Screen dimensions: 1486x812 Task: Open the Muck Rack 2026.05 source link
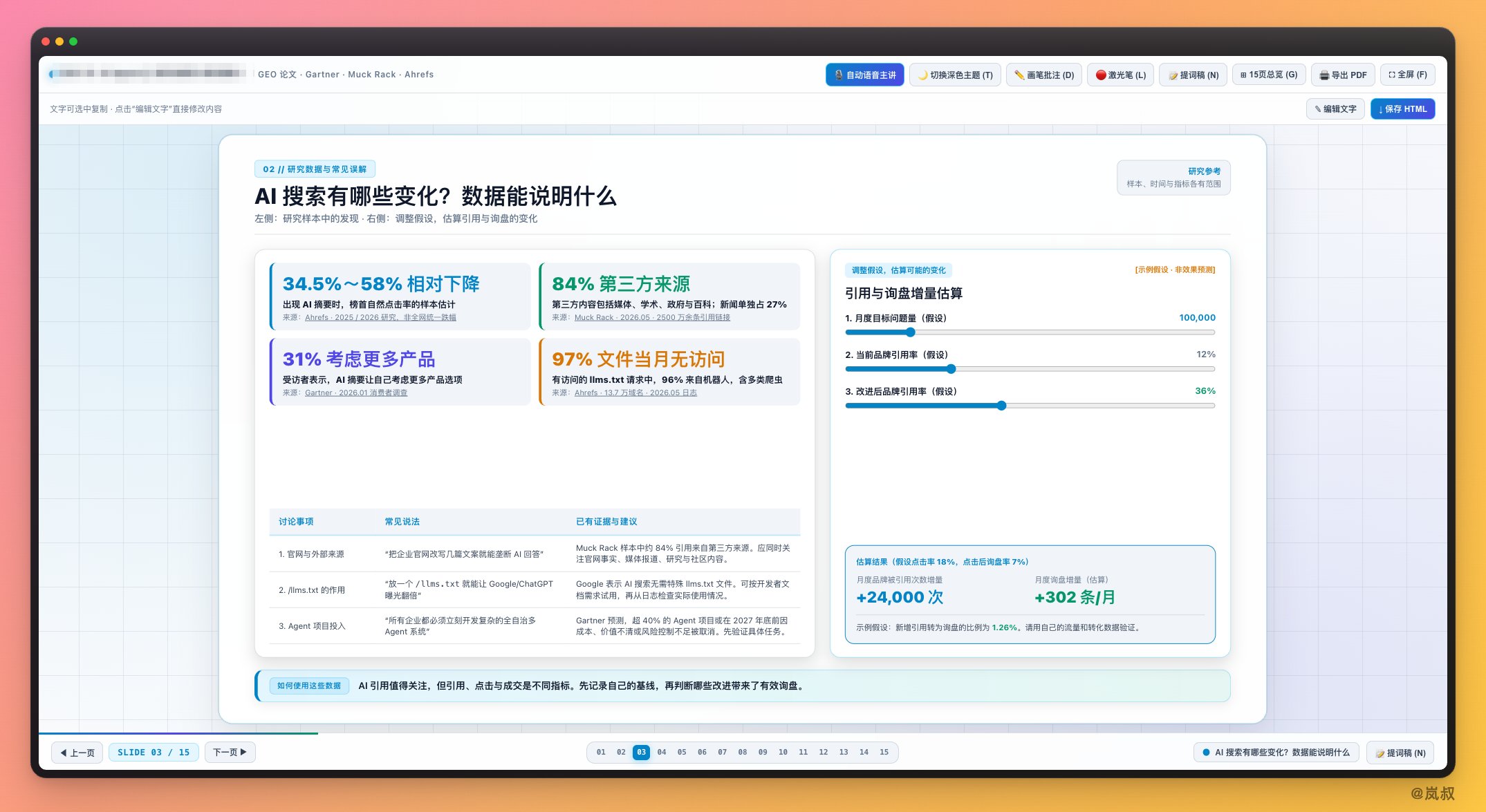coord(652,317)
